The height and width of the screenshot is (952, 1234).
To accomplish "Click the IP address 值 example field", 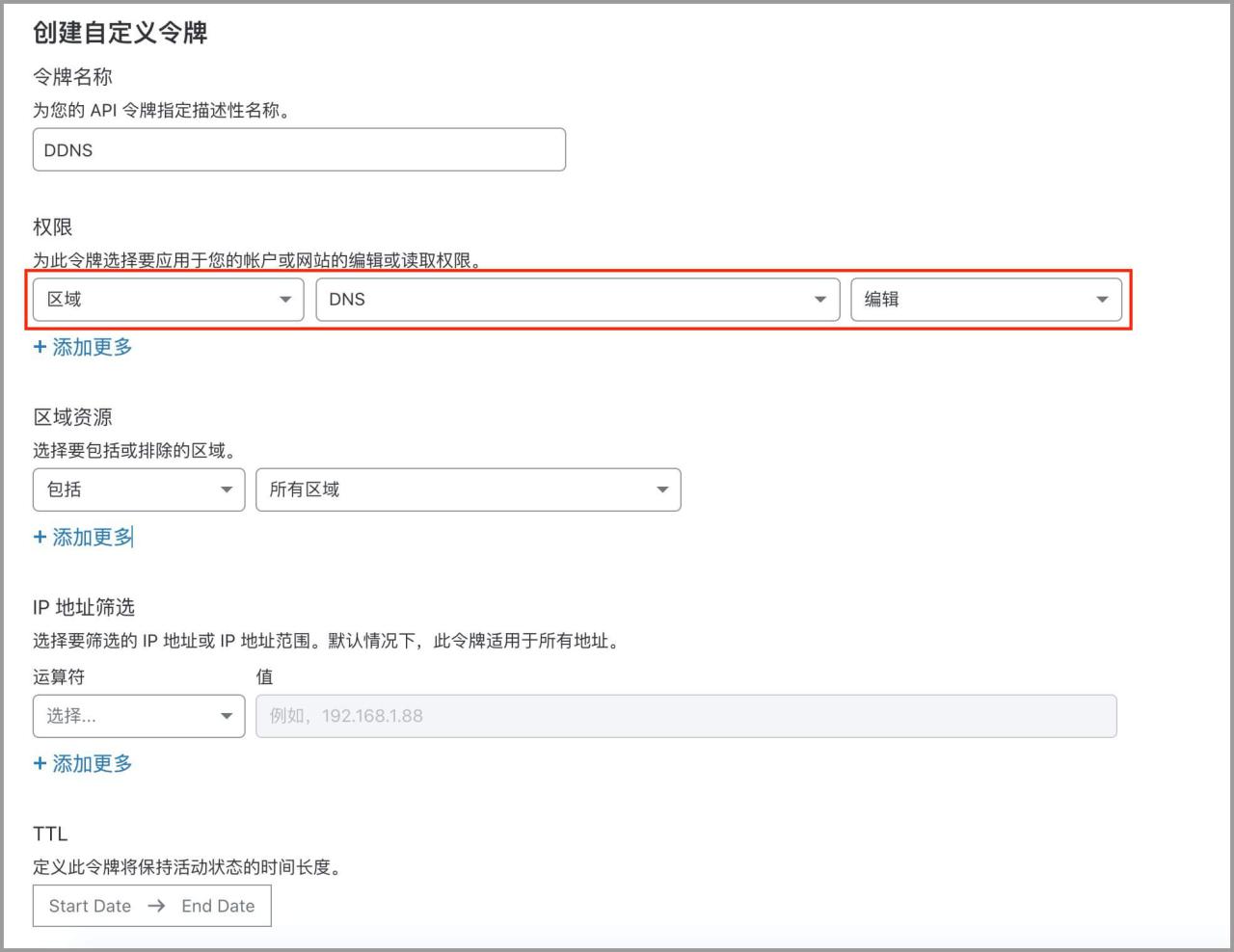I will [x=686, y=716].
